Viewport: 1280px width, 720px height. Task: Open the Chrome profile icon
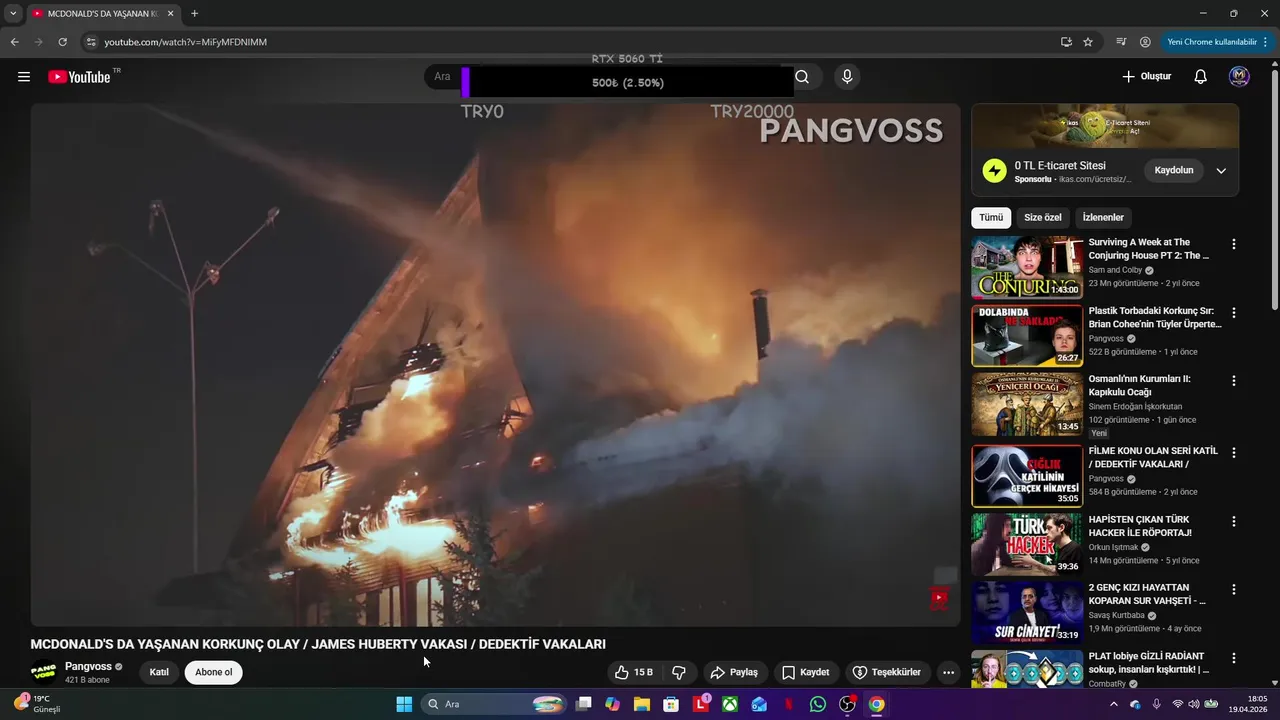[1145, 42]
